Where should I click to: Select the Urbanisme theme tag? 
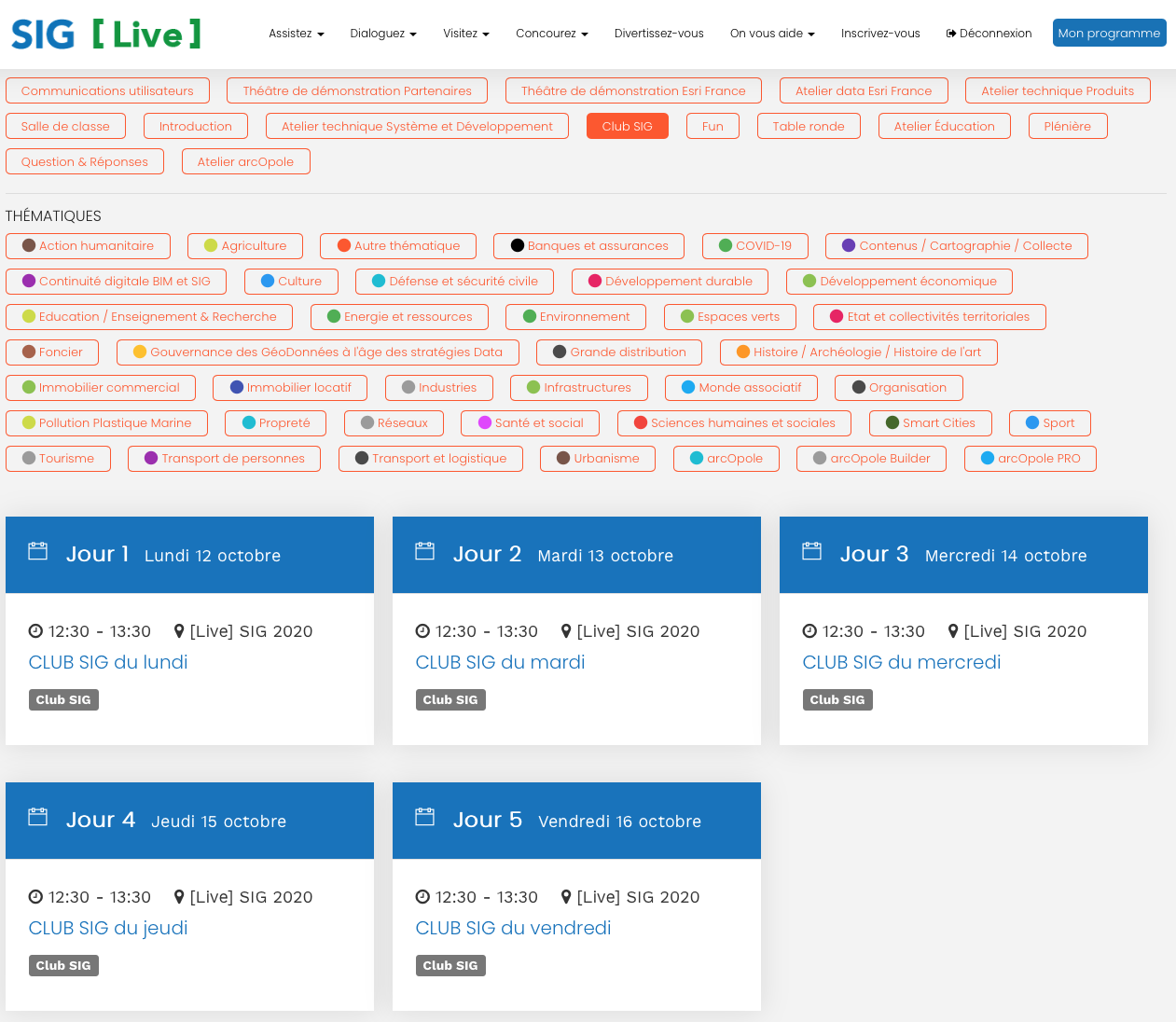pyautogui.click(x=598, y=458)
